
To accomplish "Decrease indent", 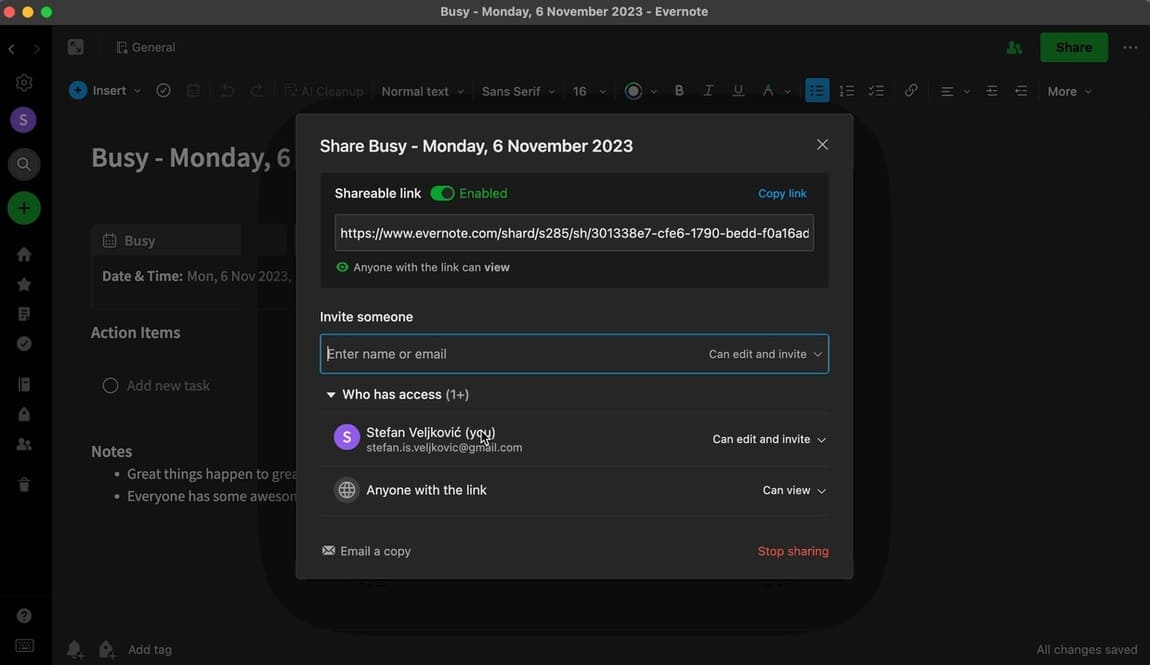I will [x=1021, y=91].
